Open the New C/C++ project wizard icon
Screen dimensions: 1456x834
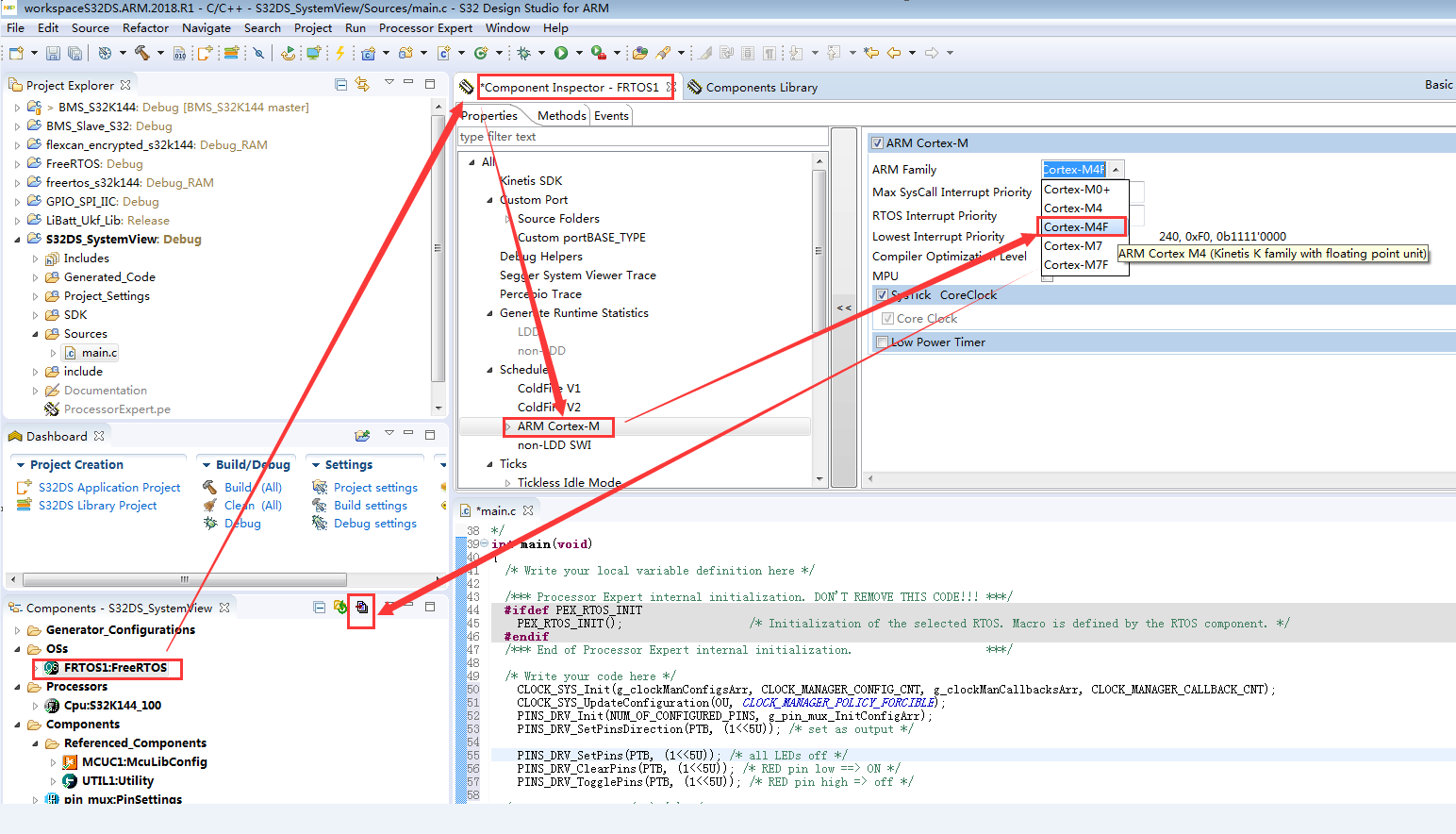tap(15, 52)
